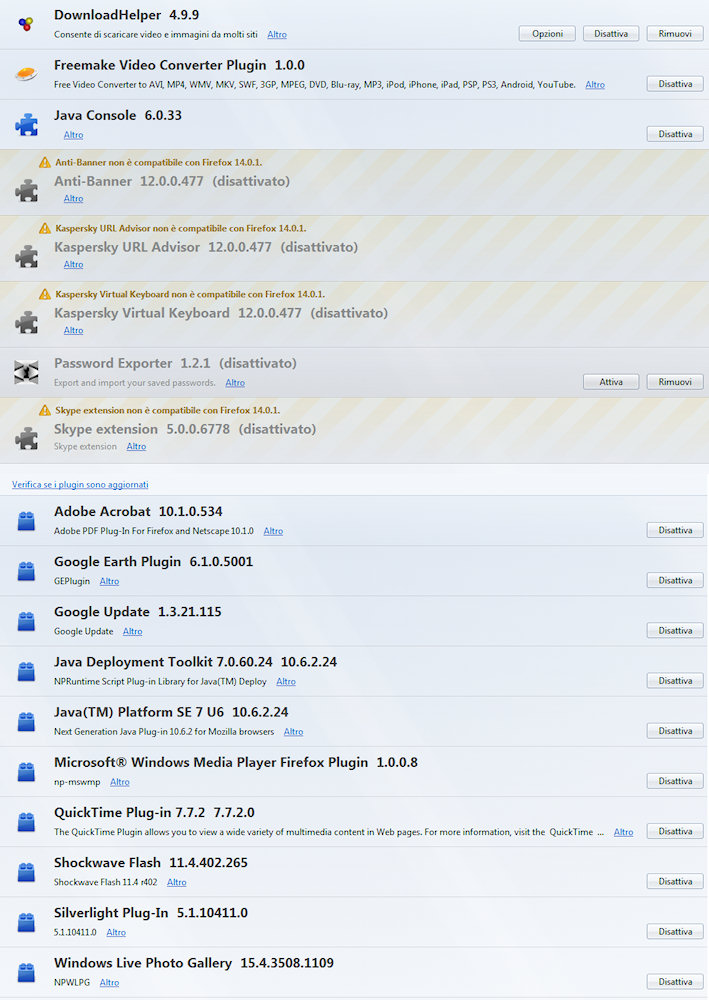Screen dimensions: 709x1000
Task: Click the Anti-Banner gray puzzle icon
Action: coord(26,190)
